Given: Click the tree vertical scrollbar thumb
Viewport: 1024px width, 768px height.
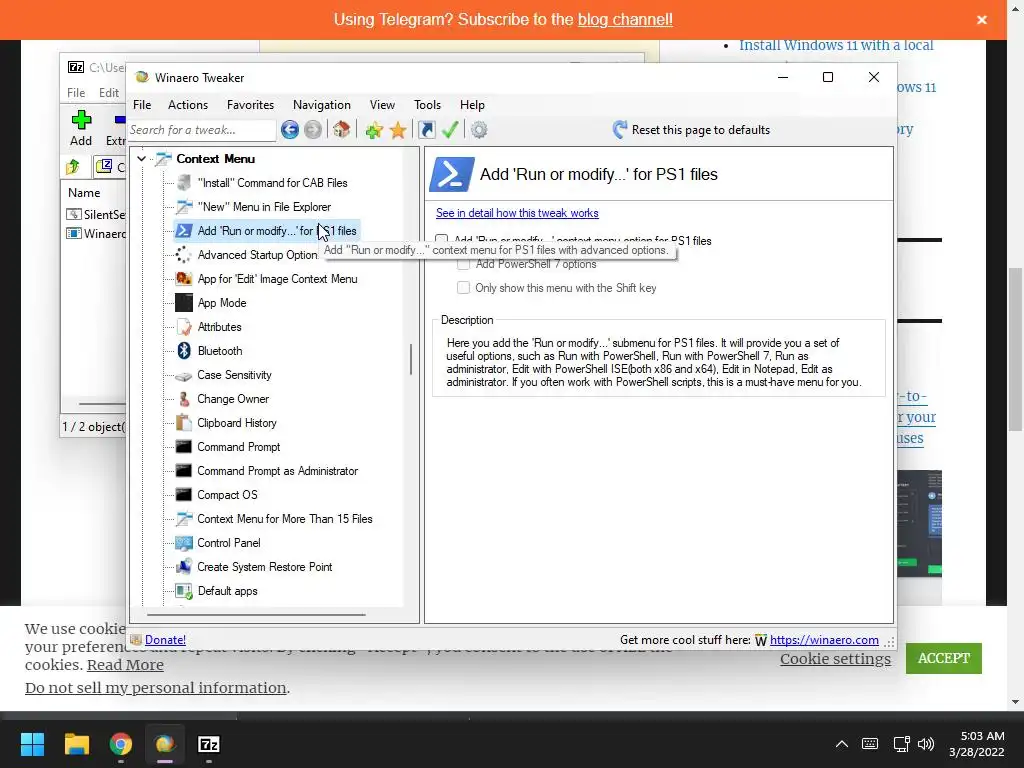Looking at the screenshot, I should pos(411,359).
